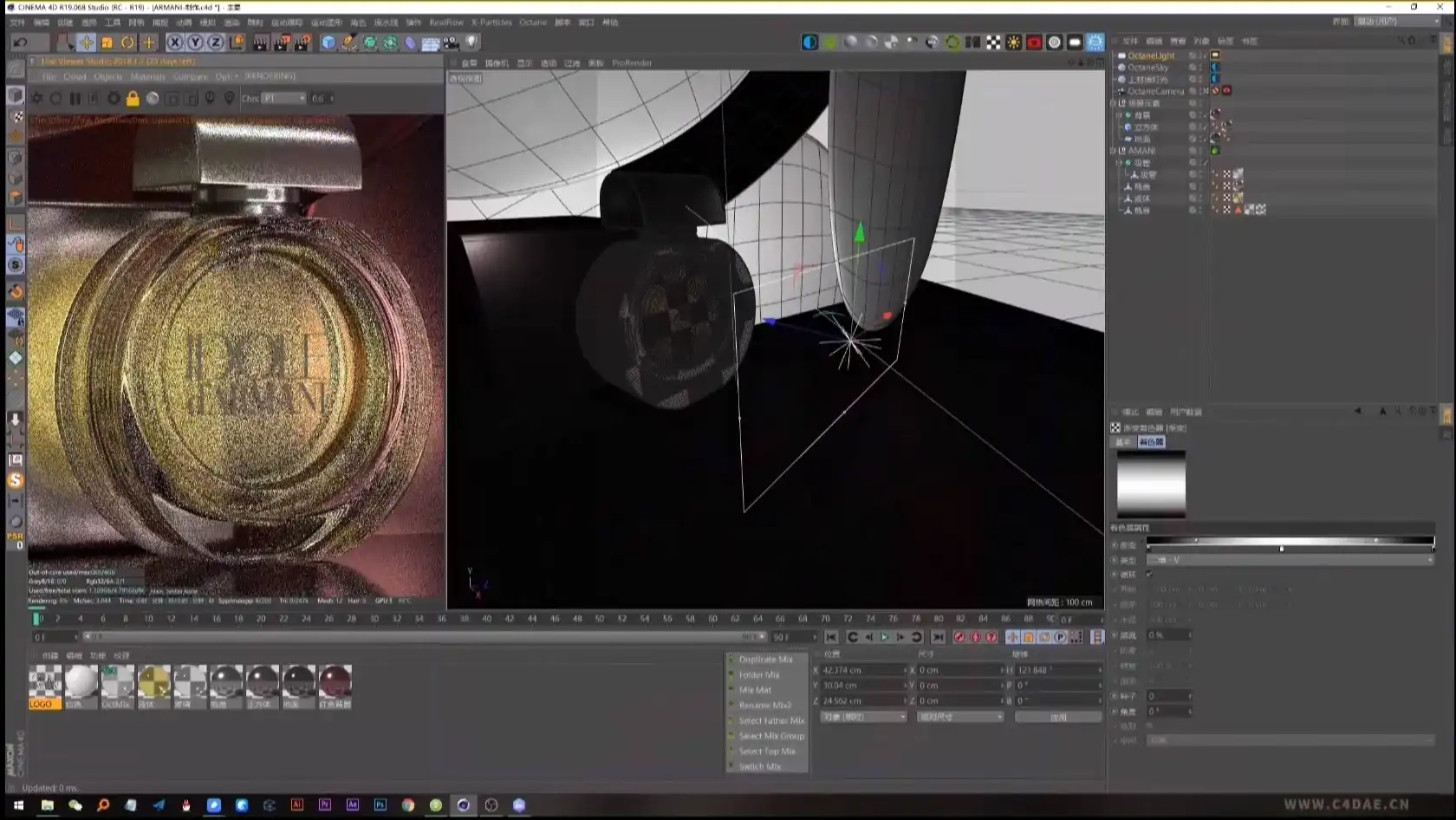Choose Duplicate Mix from the context menu

pos(764,659)
